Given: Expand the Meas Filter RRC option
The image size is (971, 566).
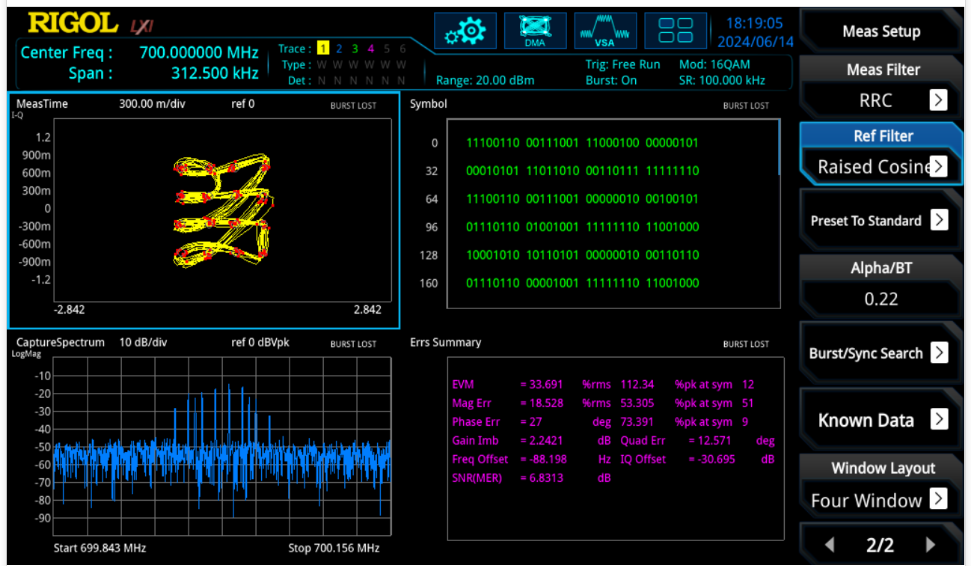Looking at the screenshot, I should (x=938, y=100).
